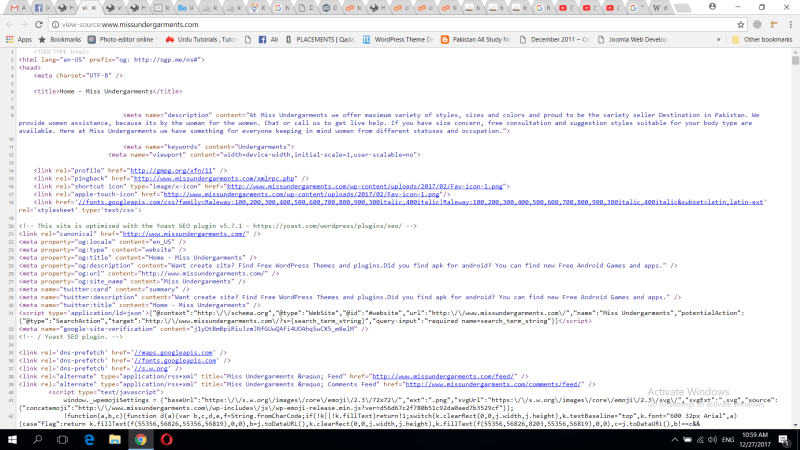Open the Apps shortcut in bookmarks bar
Viewport: 800px width, 450px height.
pyautogui.click(x=19, y=39)
